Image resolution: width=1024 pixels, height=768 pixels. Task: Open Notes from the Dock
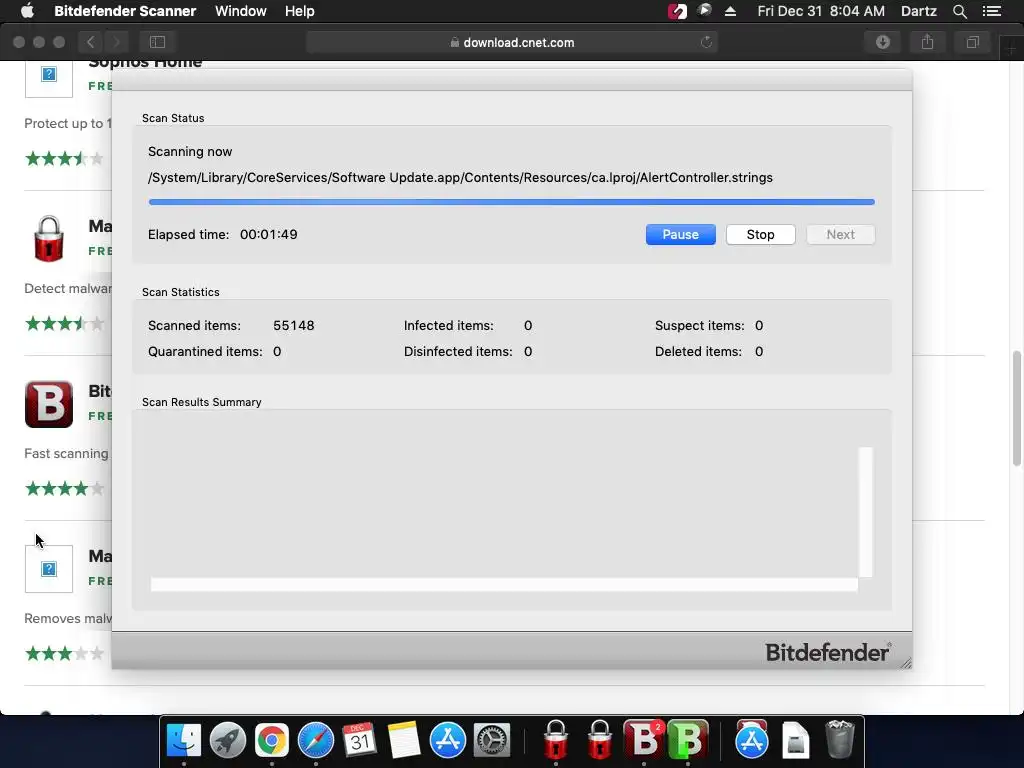pos(404,741)
